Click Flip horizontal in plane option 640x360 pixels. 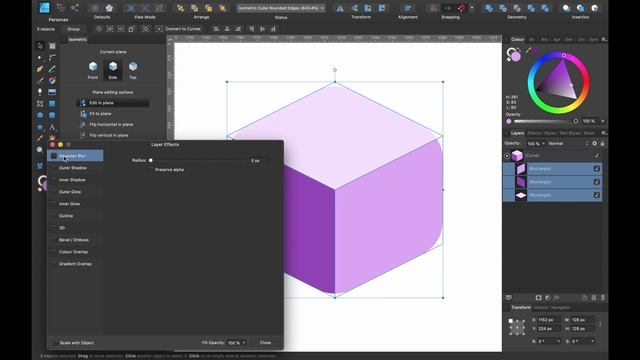(112, 124)
